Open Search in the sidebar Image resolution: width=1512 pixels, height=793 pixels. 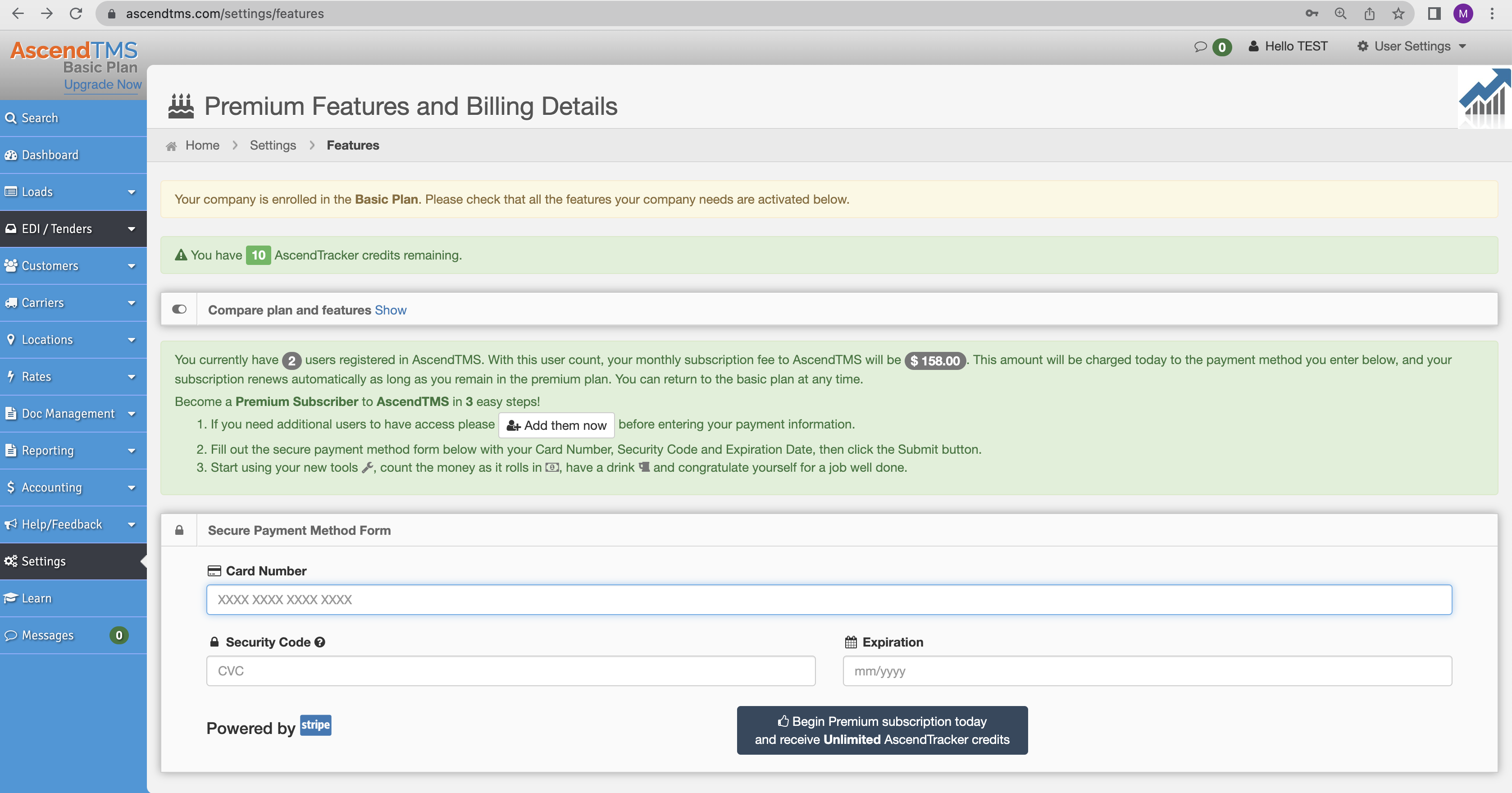[x=73, y=118]
